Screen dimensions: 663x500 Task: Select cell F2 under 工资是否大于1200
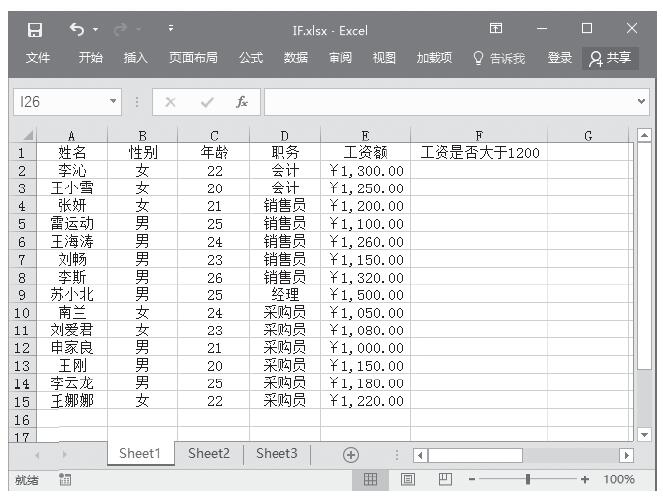tap(479, 171)
